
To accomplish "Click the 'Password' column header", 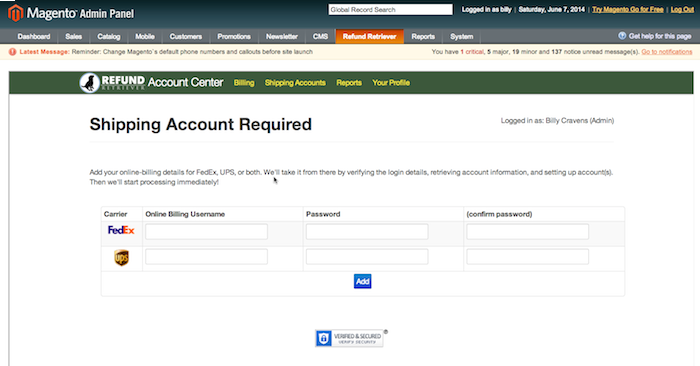I will click(x=323, y=214).
